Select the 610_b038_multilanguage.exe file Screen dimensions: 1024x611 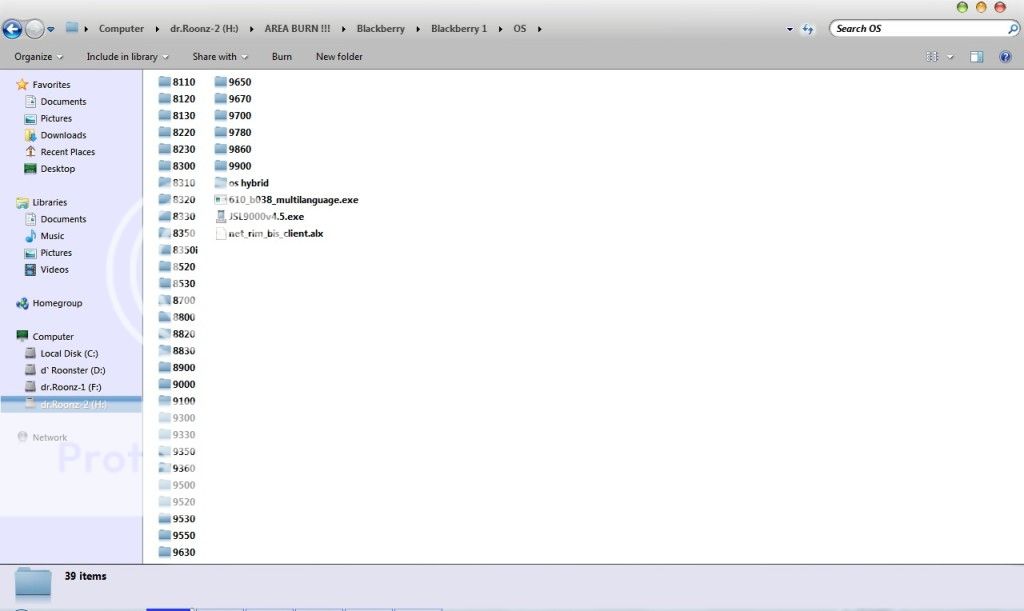click(287, 200)
